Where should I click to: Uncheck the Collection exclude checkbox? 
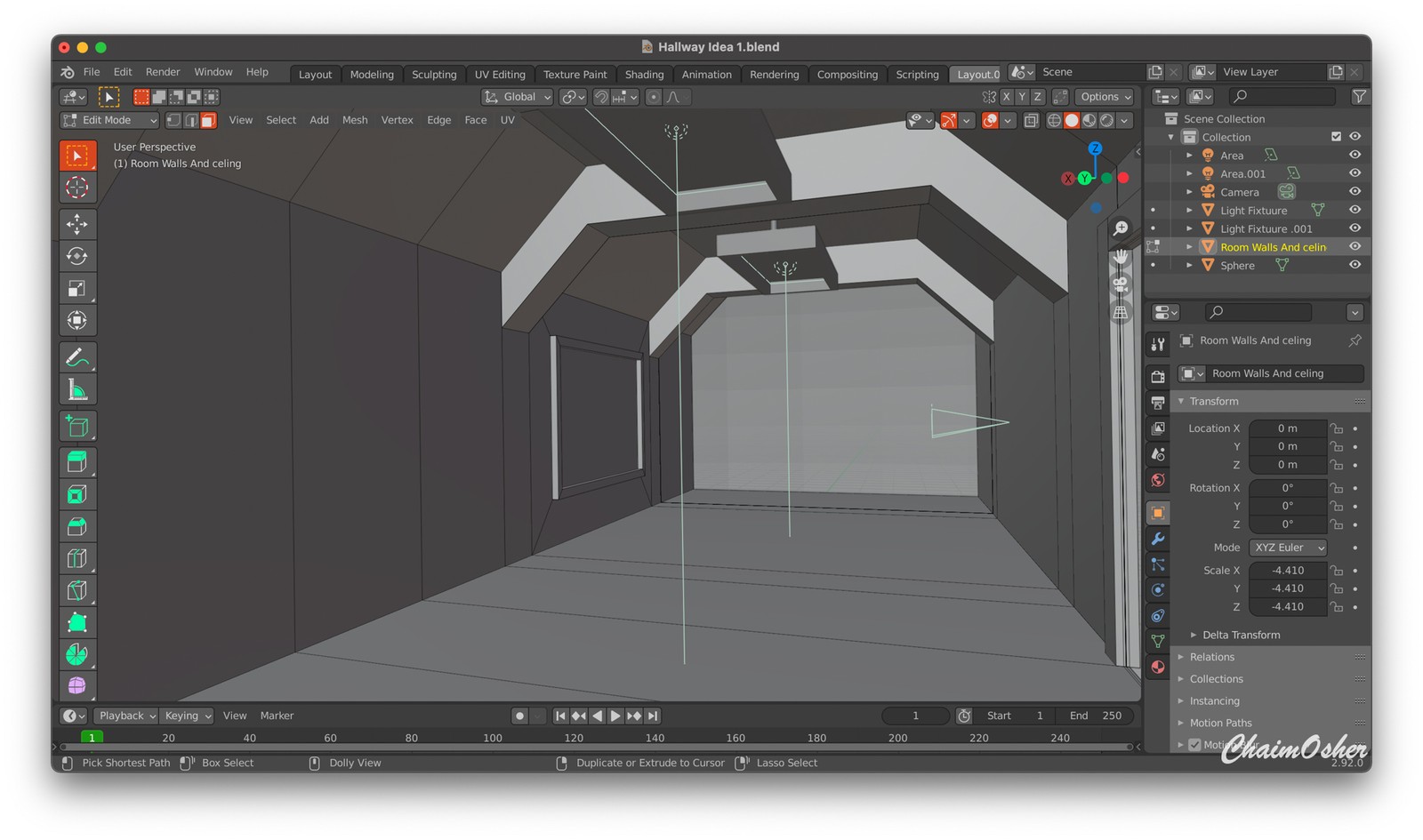tap(1336, 137)
